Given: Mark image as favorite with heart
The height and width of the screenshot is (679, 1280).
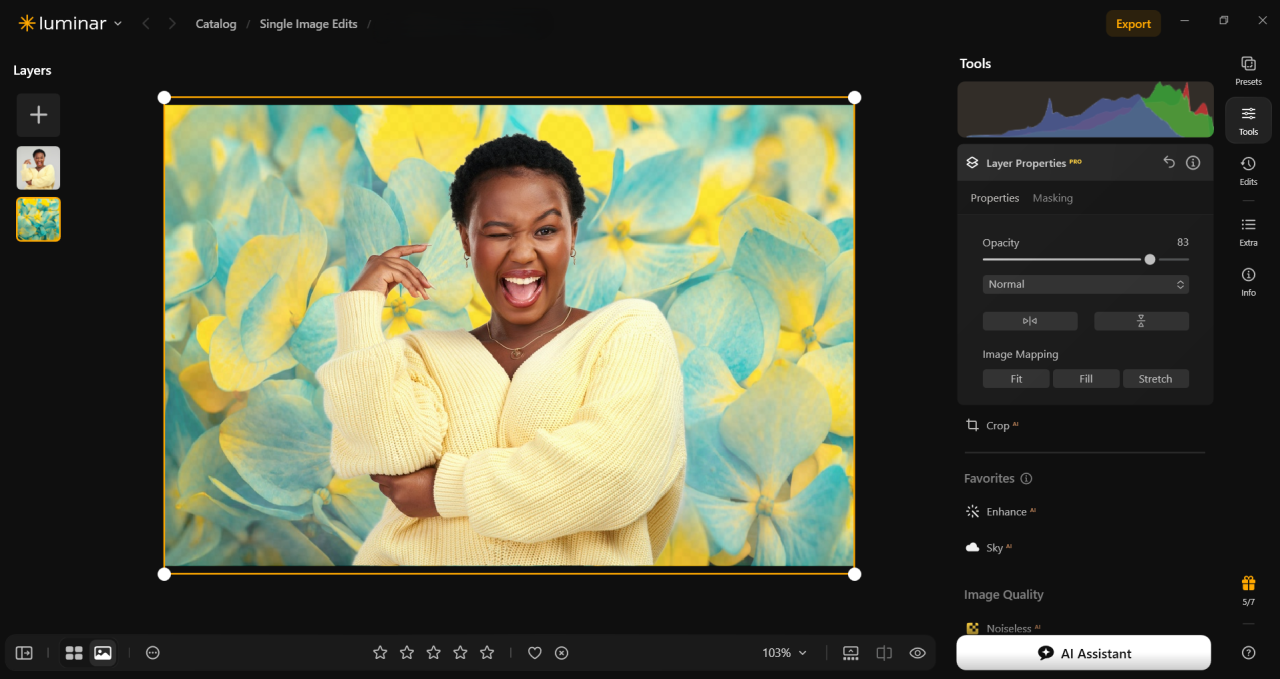Looking at the screenshot, I should point(535,653).
